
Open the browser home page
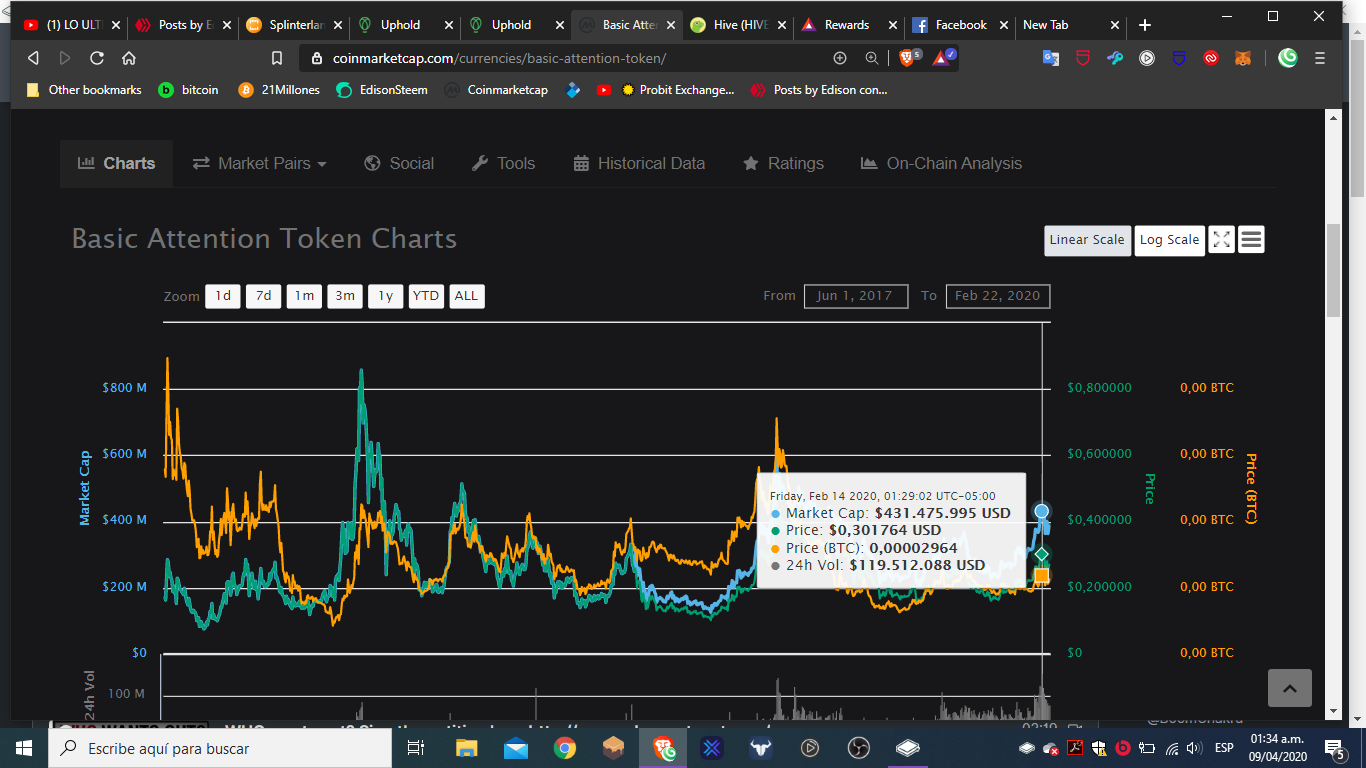[x=129, y=58]
